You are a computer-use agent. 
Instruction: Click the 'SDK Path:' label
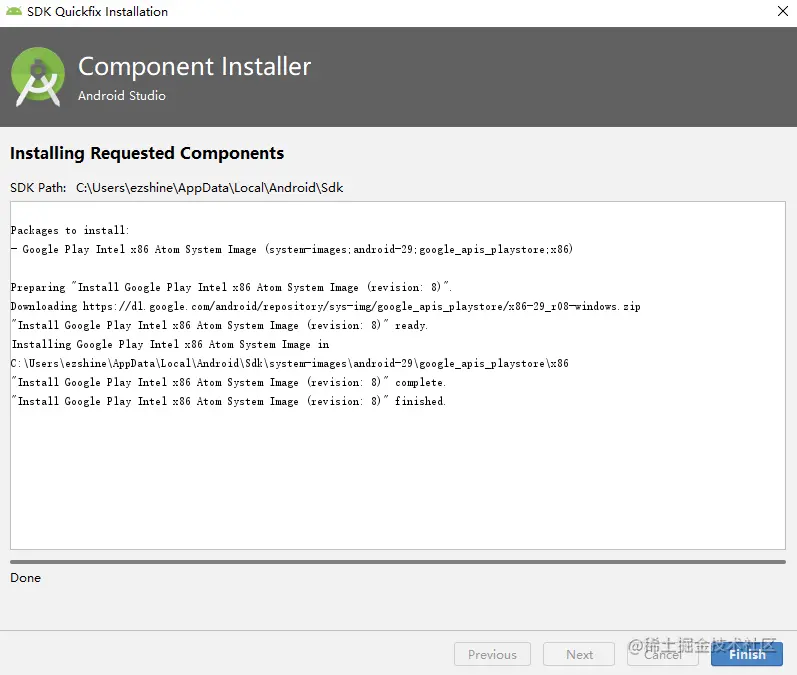[38, 188]
